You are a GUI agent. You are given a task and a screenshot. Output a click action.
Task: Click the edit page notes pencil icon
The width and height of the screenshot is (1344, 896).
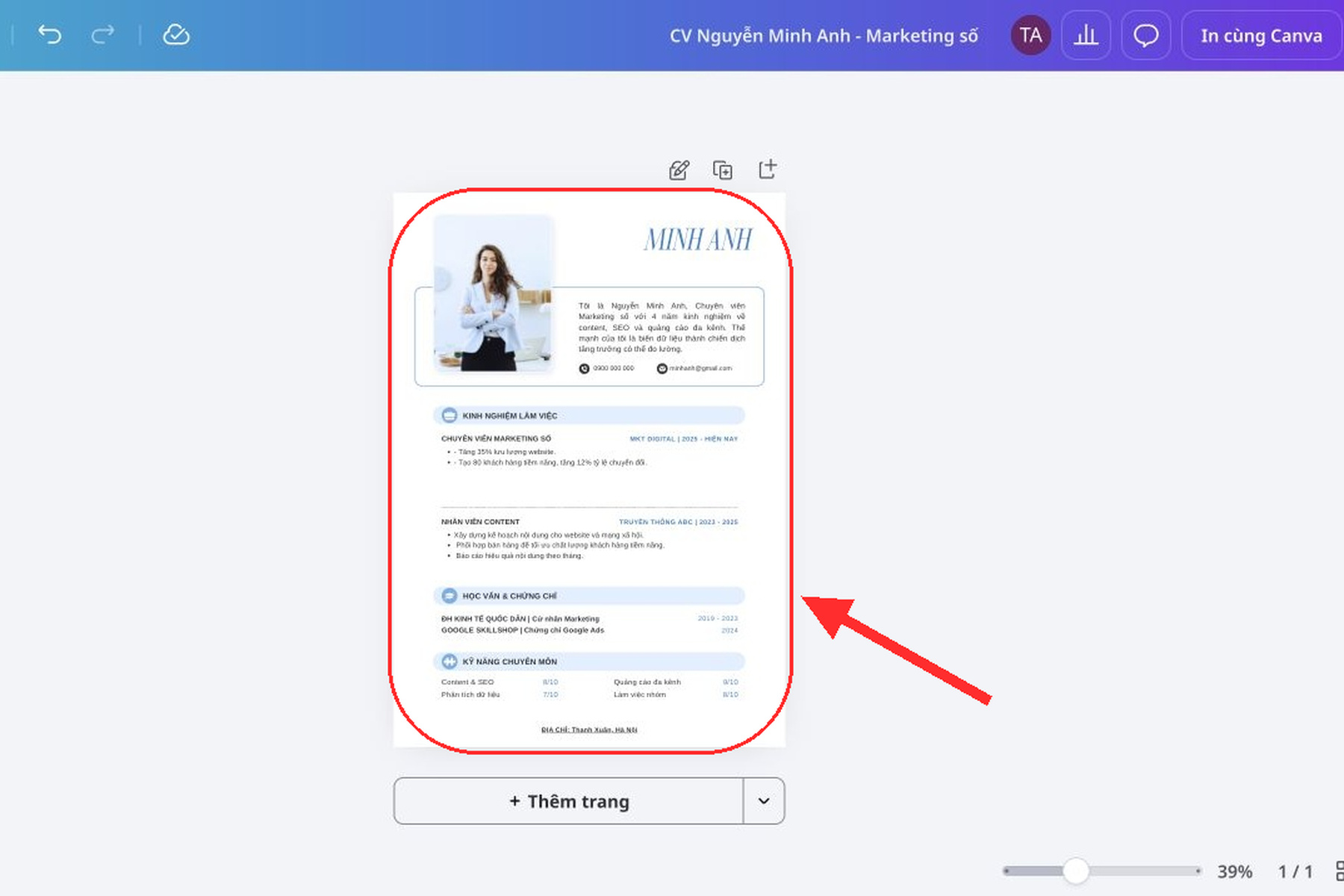(x=679, y=170)
